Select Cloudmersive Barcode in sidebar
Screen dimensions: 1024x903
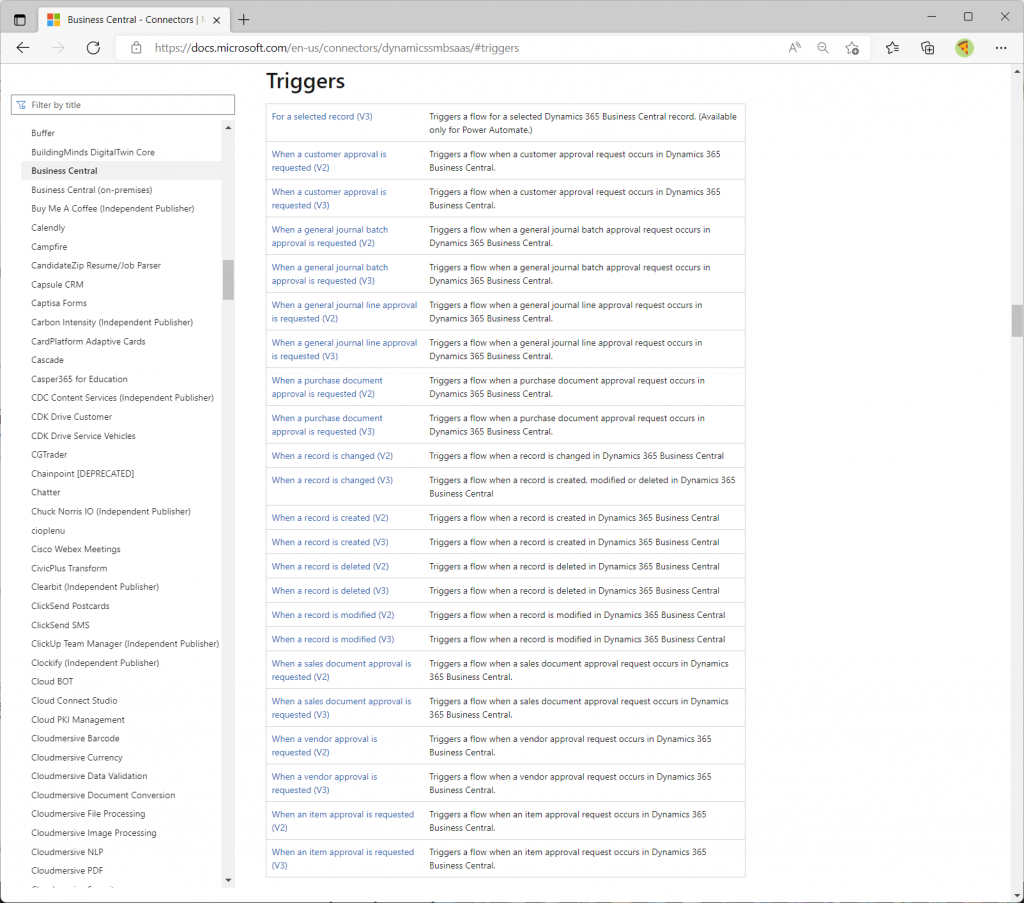pyautogui.click(x=75, y=738)
